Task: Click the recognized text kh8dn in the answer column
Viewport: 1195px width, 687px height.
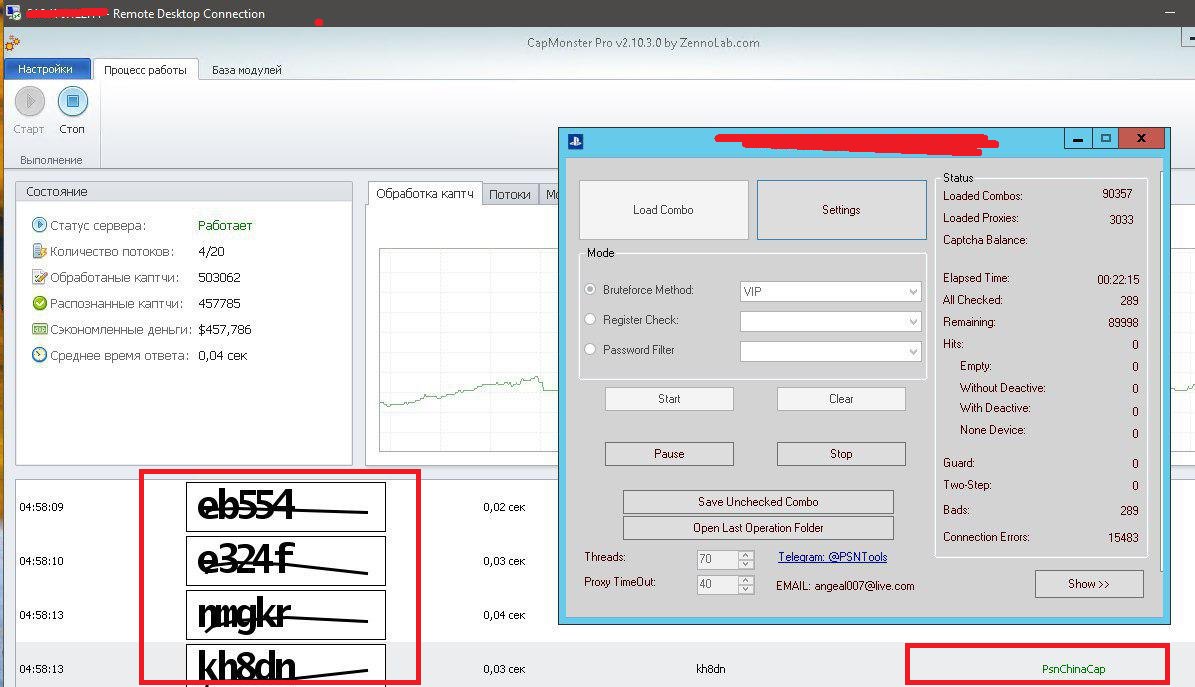Action: 710,669
